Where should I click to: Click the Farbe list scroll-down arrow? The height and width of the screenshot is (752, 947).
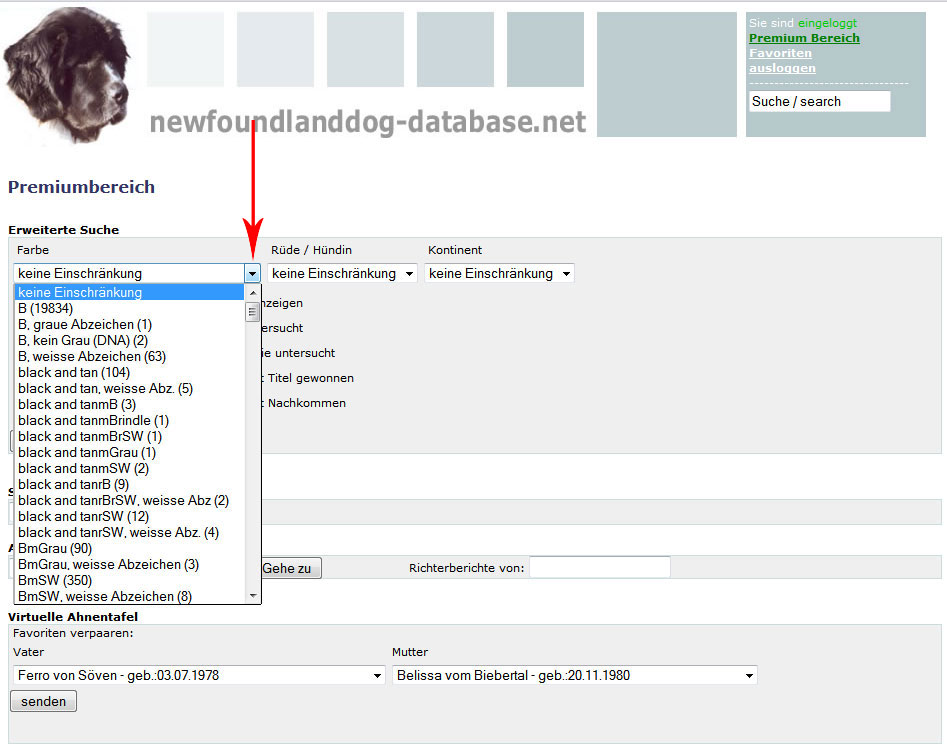(x=253, y=595)
